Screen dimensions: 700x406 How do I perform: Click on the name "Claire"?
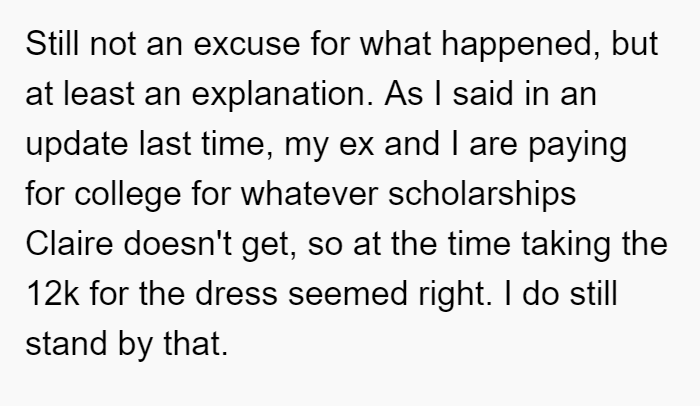(x=69, y=244)
